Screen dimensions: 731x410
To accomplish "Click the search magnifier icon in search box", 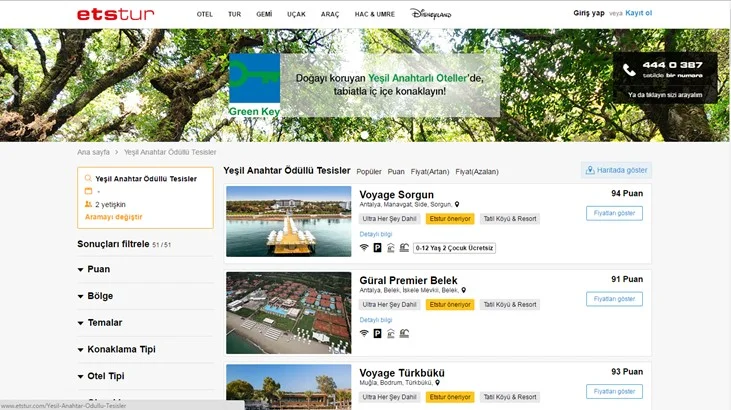I will [88, 178].
